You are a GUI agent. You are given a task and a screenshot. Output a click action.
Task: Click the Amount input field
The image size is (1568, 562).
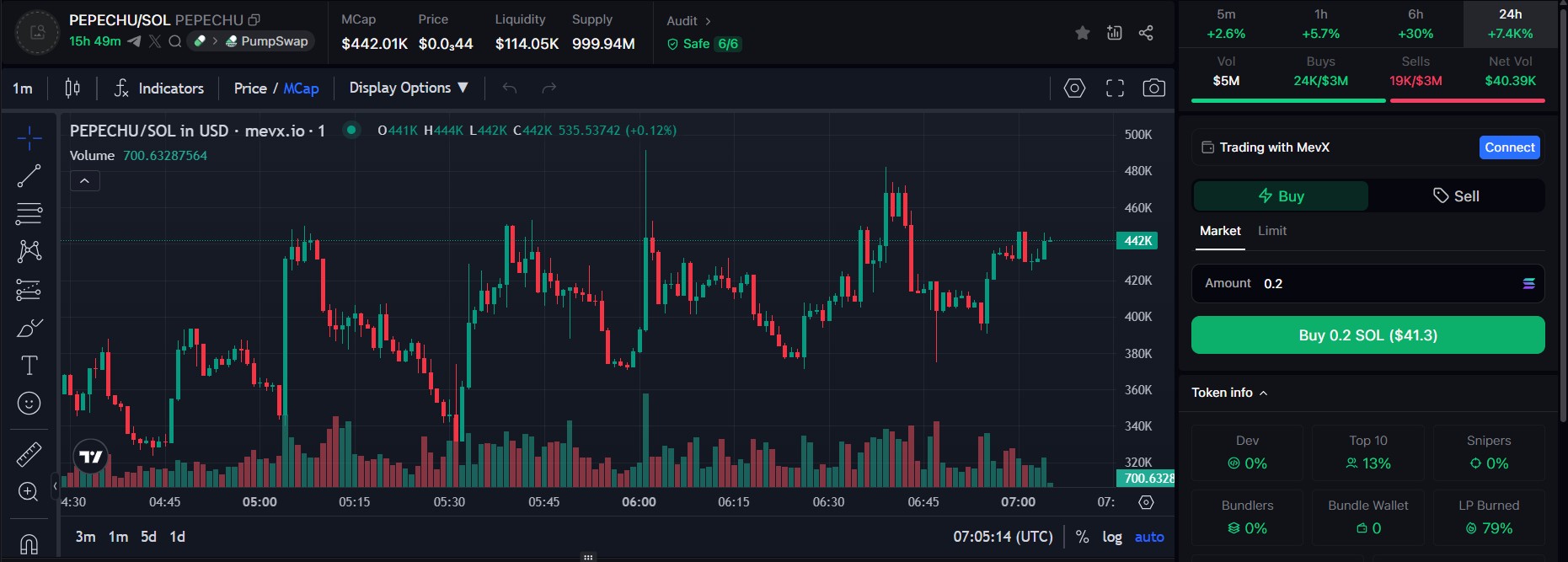pos(1367,284)
